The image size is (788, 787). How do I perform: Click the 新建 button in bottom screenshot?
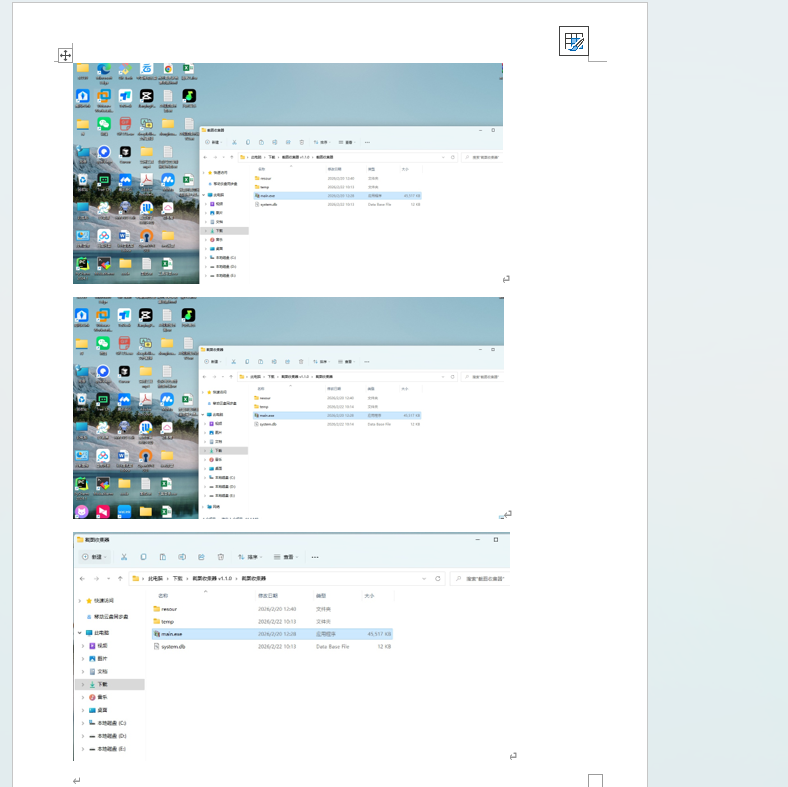coord(95,557)
